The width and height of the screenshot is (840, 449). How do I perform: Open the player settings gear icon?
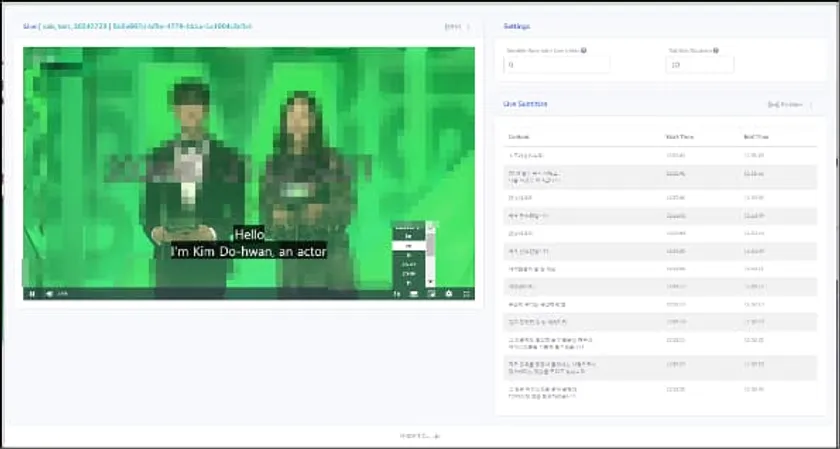coord(449,294)
